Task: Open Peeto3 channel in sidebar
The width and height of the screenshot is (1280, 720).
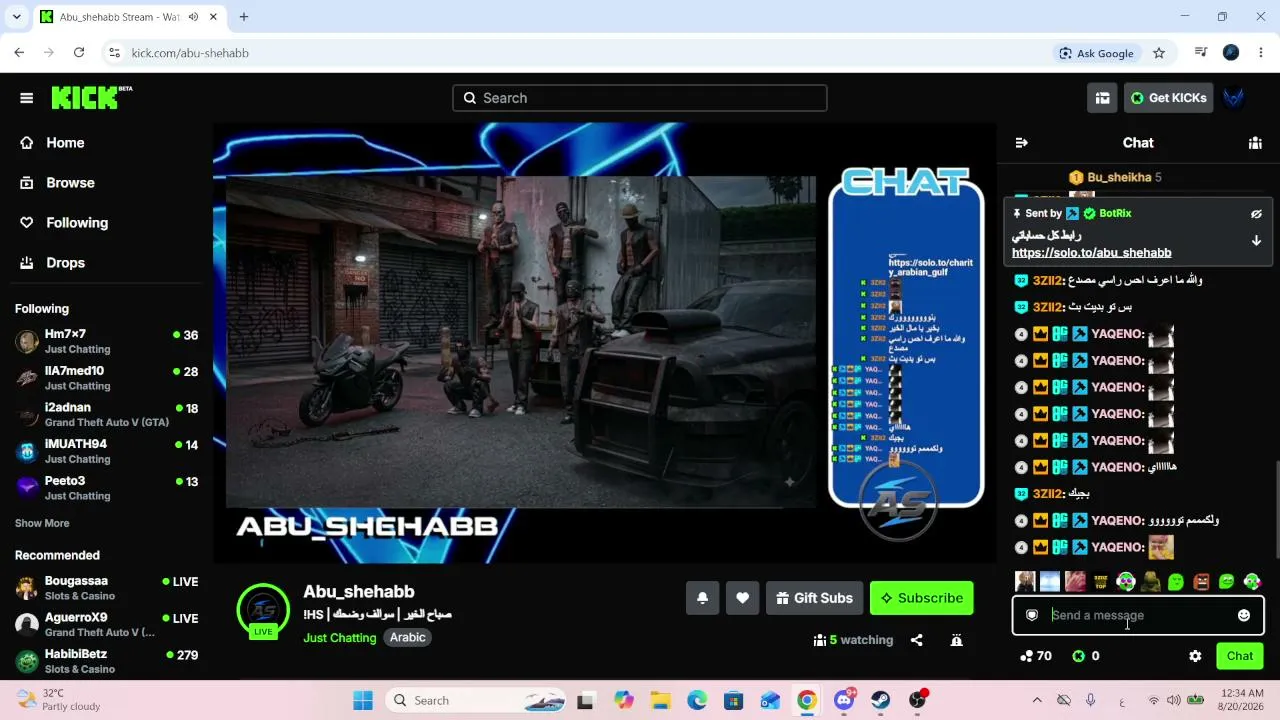Action: click(107, 488)
